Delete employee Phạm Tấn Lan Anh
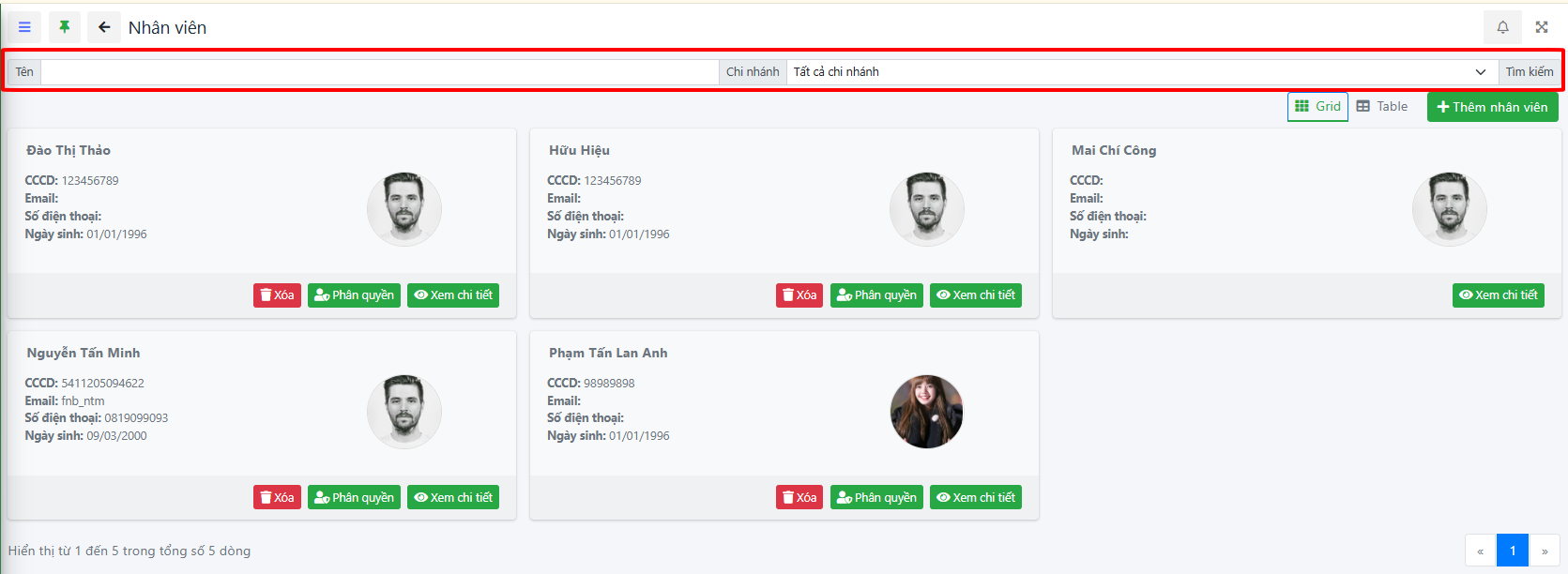This screenshot has height=574, width=1568. click(x=799, y=498)
